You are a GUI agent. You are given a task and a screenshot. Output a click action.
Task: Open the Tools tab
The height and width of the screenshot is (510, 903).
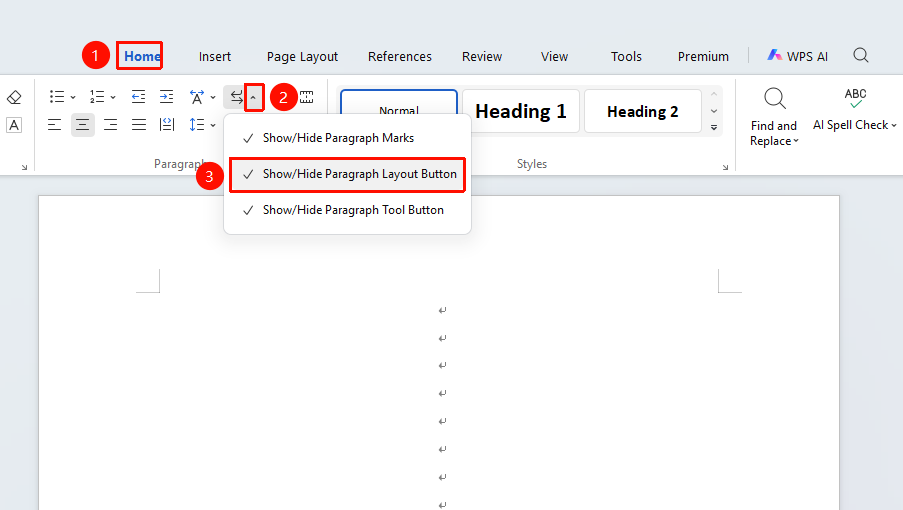[626, 56]
